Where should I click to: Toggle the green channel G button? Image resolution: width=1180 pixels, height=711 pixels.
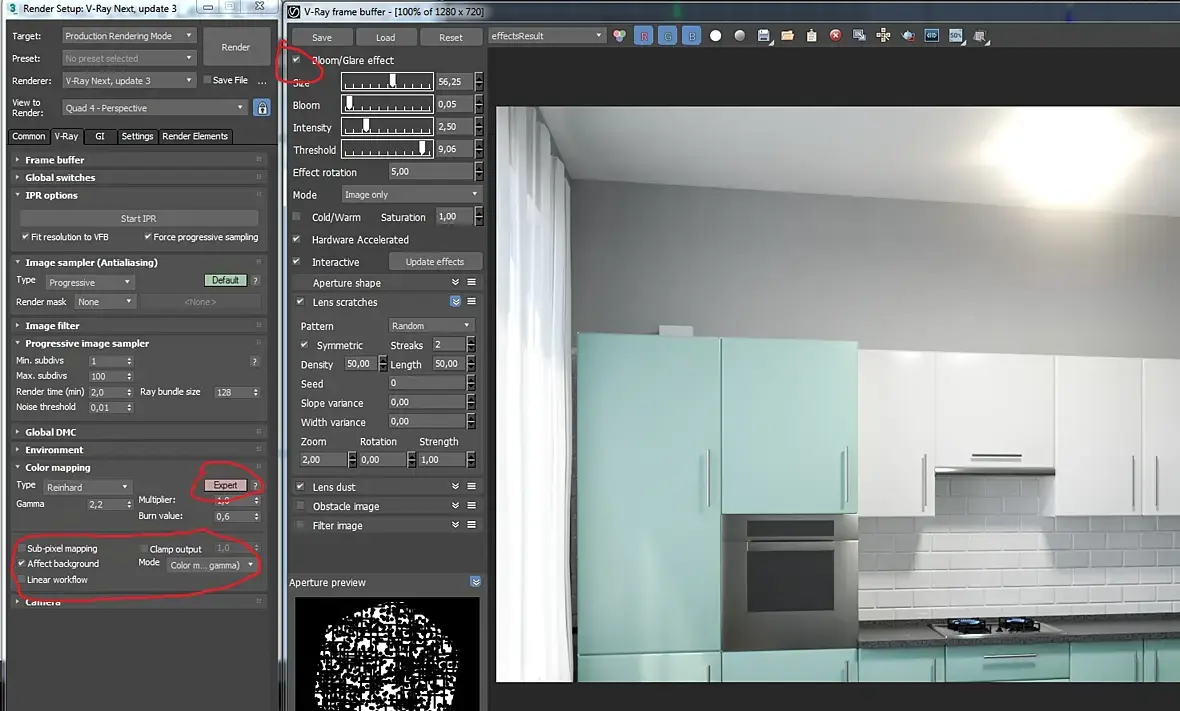coord(668,36)
